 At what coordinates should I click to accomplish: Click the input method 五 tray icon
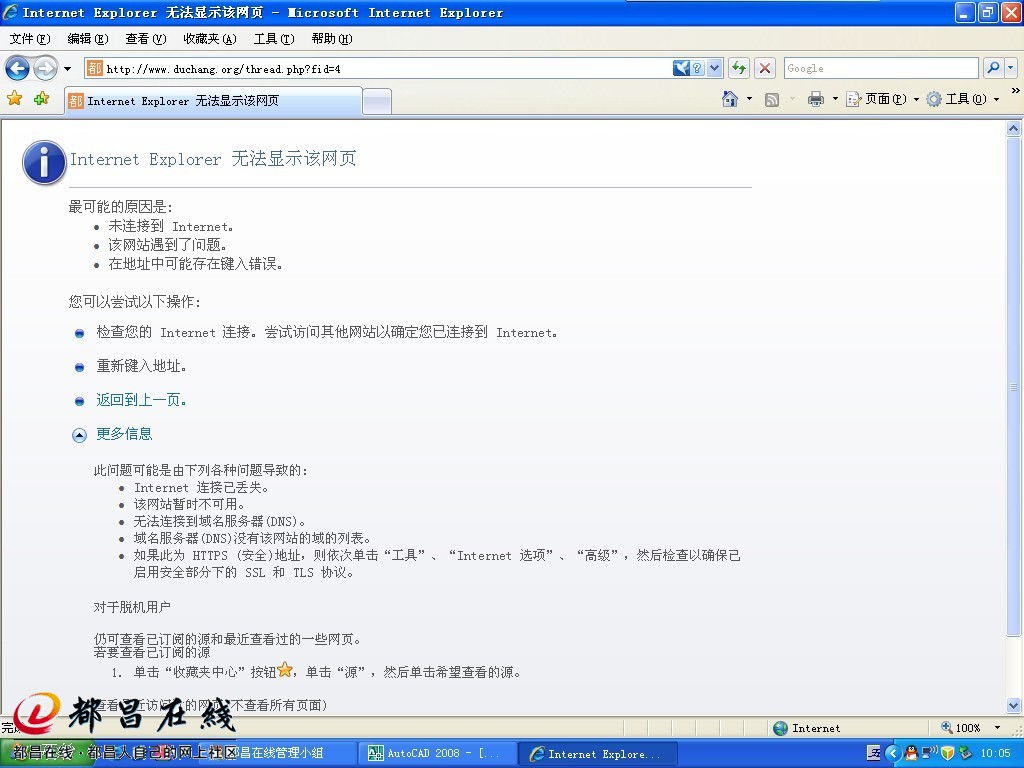873,753
